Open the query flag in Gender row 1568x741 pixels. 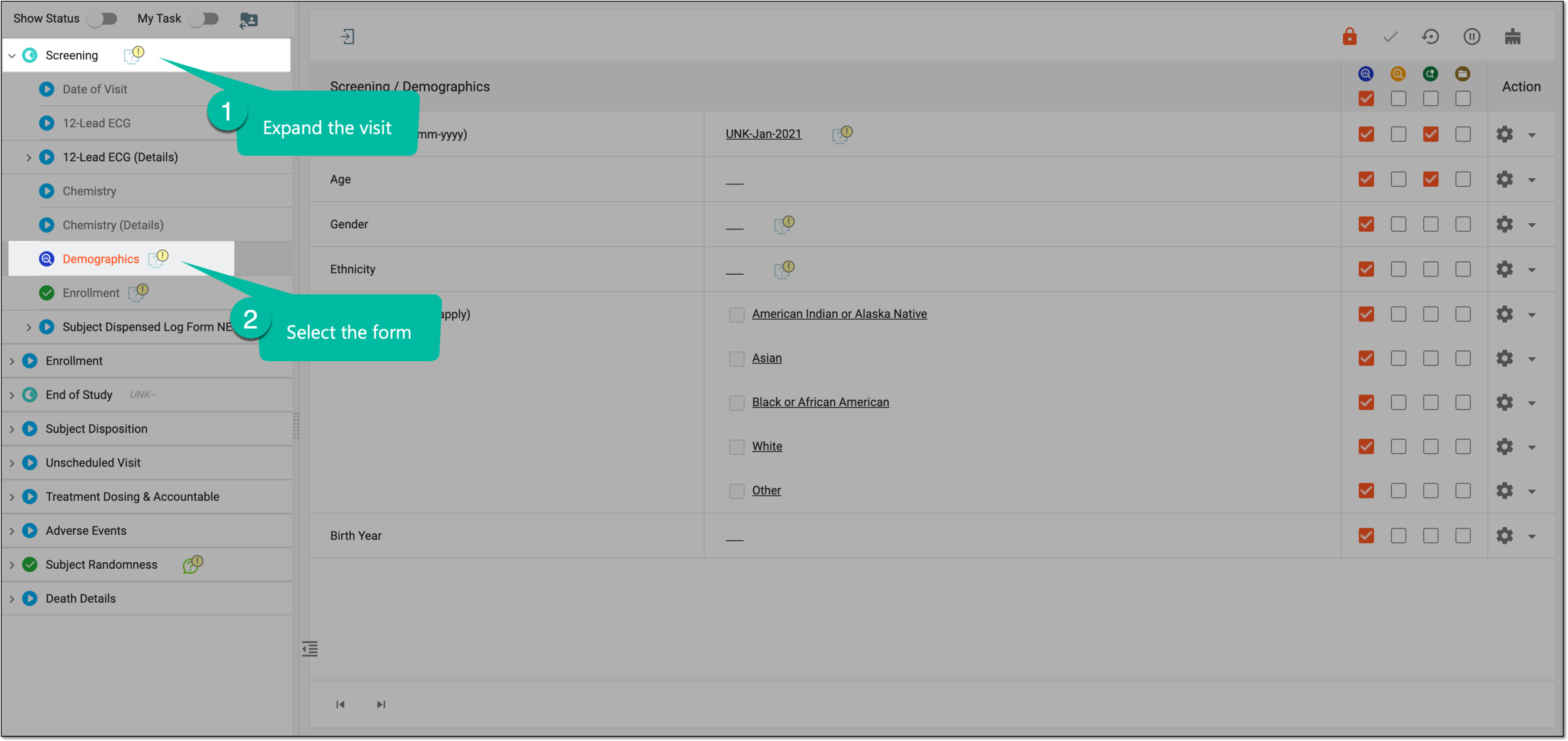click(784, 224)
